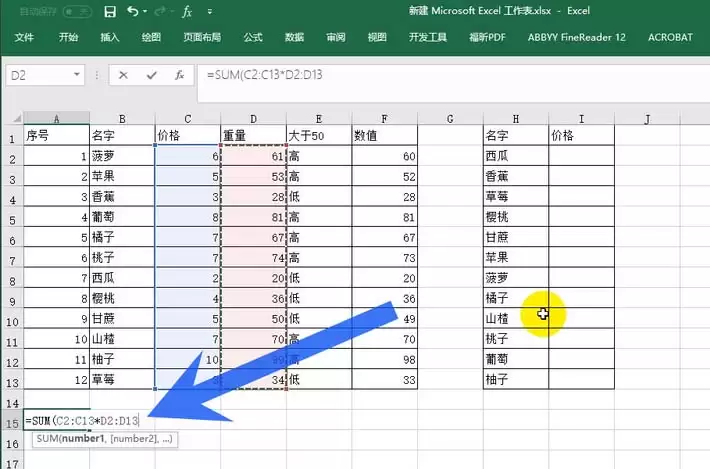Switch to the 审阅 ribbon tab

coord(336,38)
